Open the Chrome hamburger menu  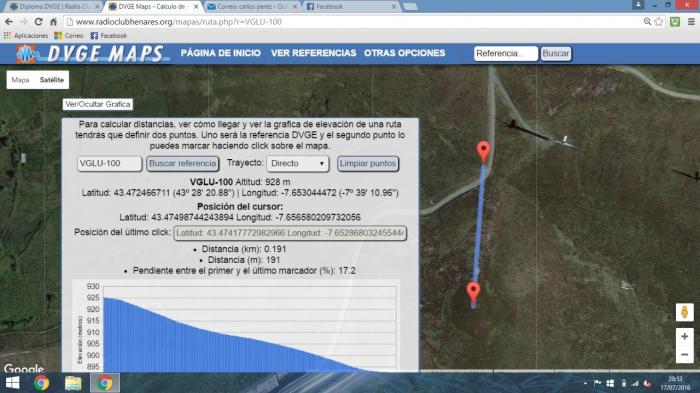pos(691,21)
